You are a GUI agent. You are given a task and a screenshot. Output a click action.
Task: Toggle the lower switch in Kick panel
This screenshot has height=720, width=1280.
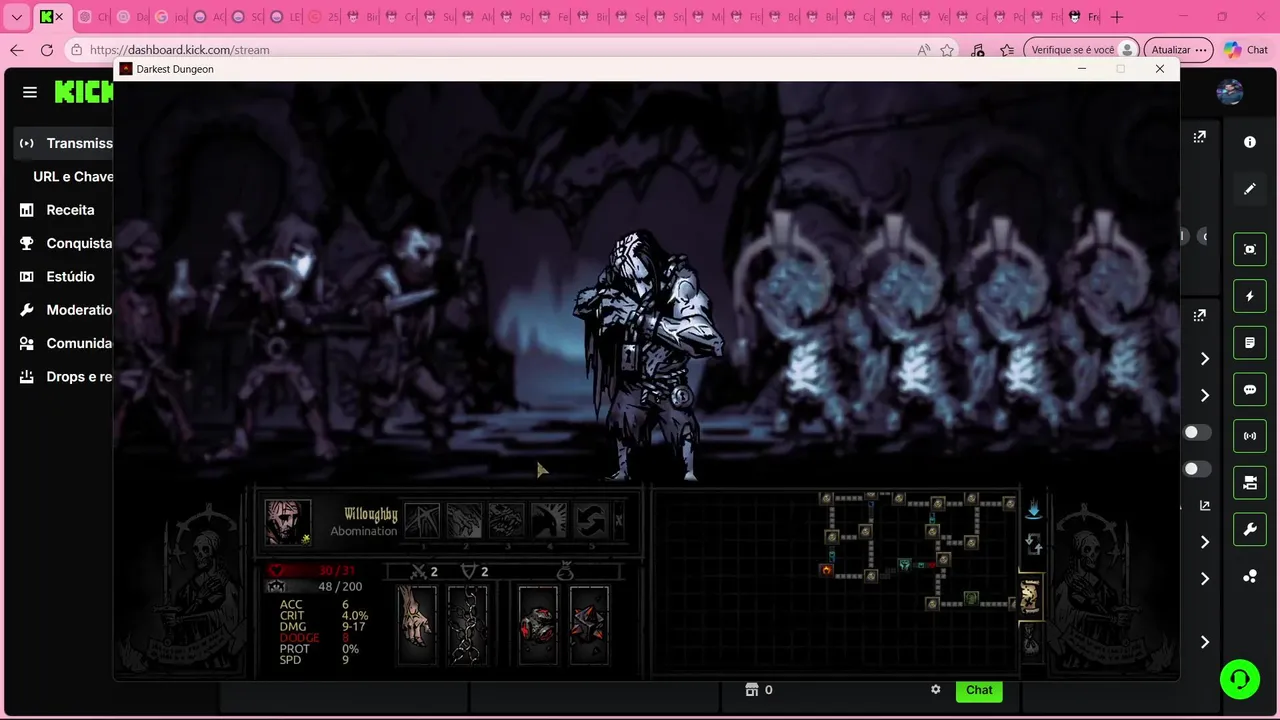click(x=1197, y=469)
